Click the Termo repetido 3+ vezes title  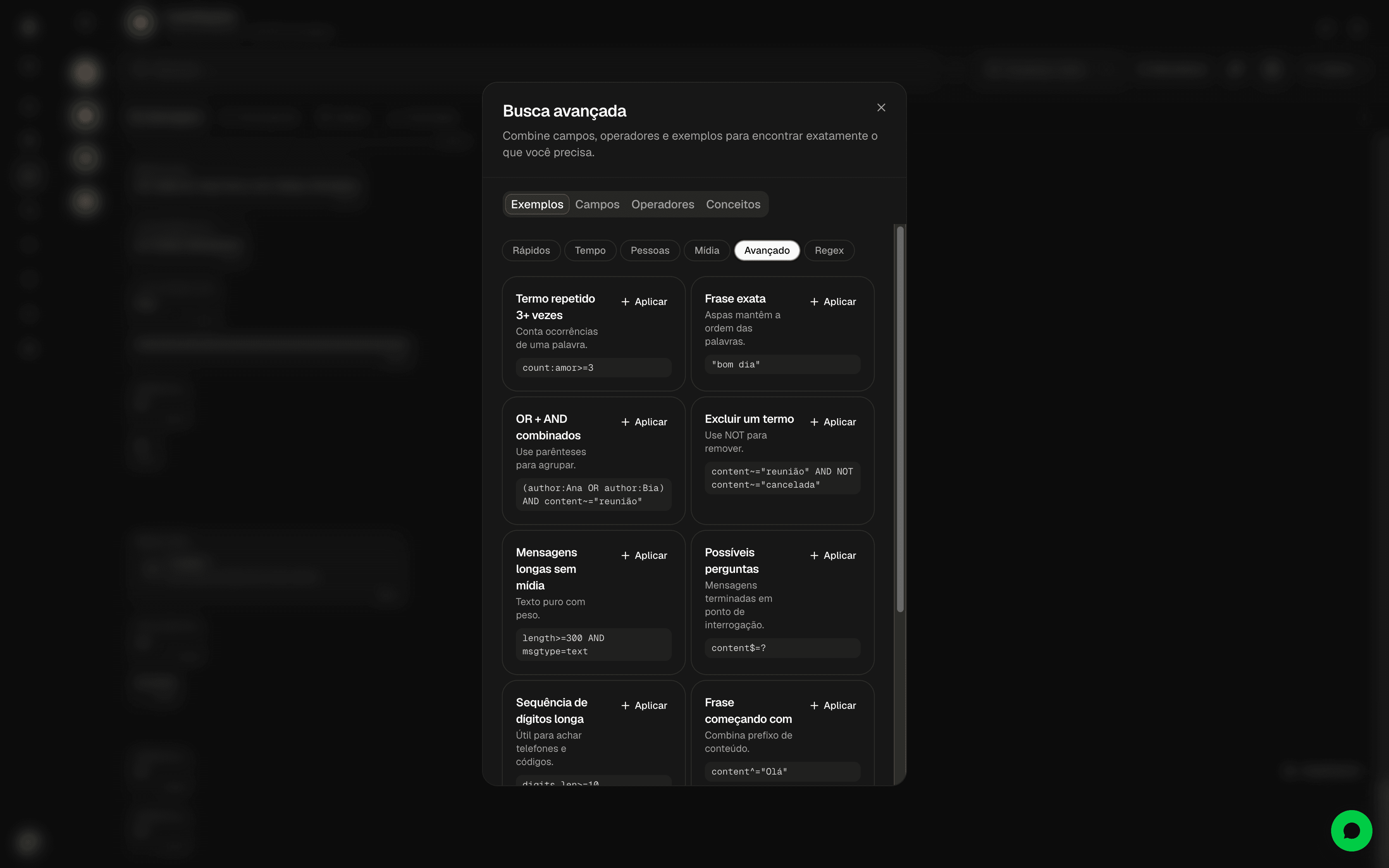point(555,307)
